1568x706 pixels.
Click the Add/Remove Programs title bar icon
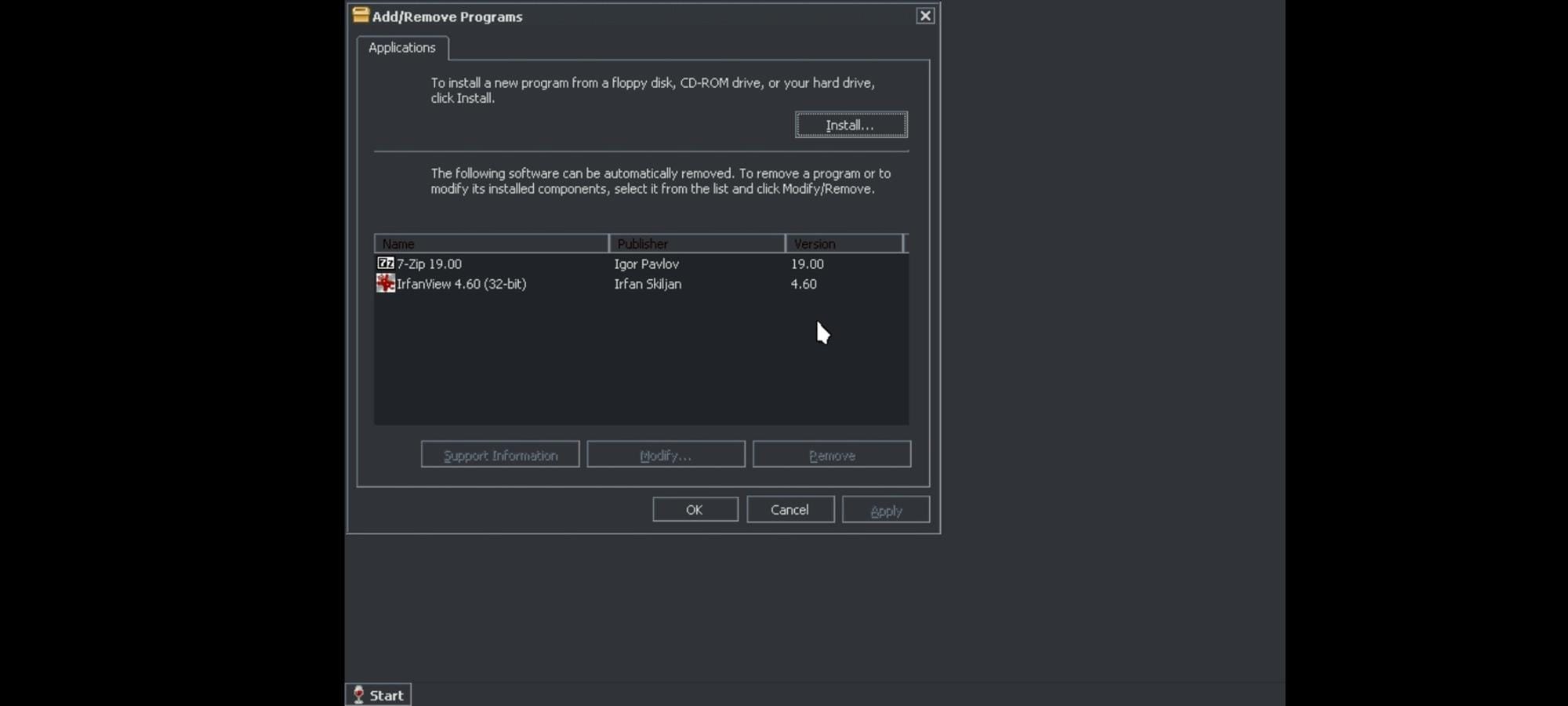pyautogui.click(x=361, y=15)
